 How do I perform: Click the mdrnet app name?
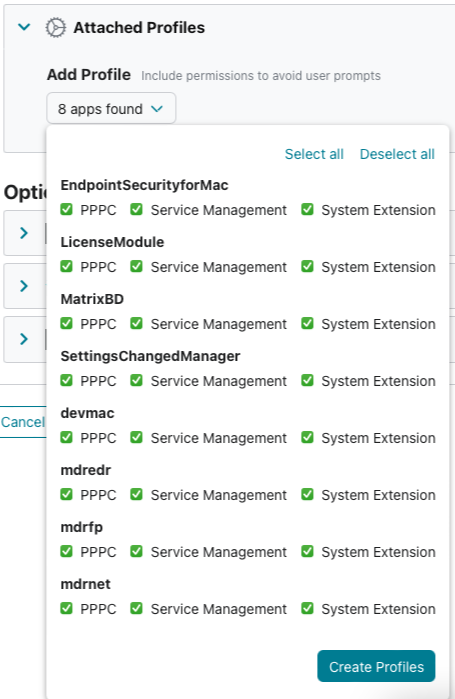pos(86,584)
